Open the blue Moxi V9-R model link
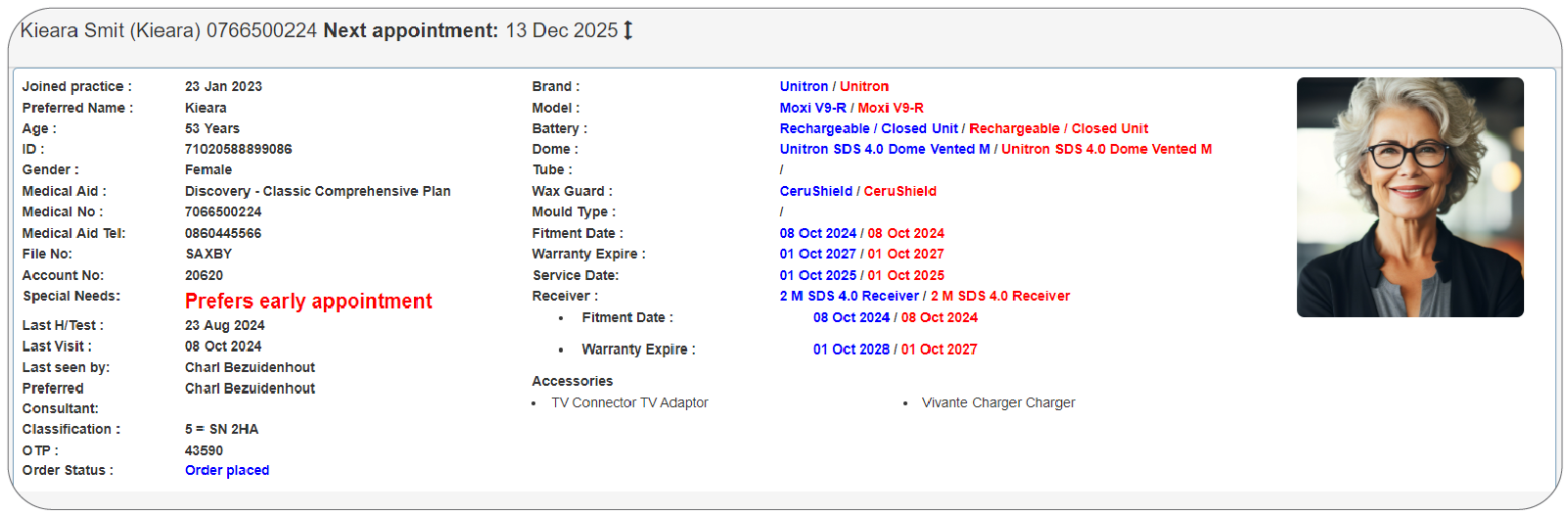 click(x=812, y=108)
